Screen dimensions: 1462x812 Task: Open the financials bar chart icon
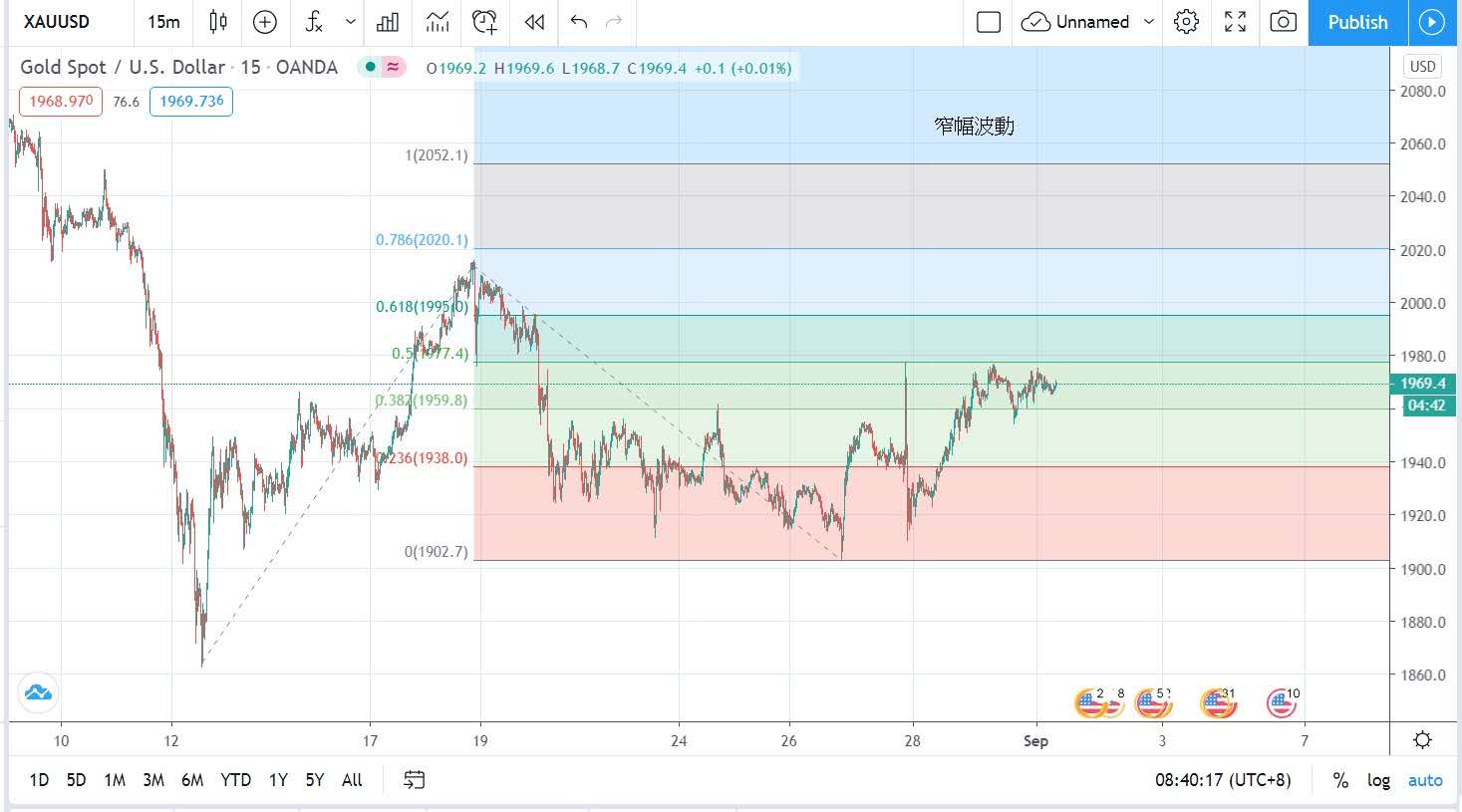pyautogui.click(x=388, y=22)
